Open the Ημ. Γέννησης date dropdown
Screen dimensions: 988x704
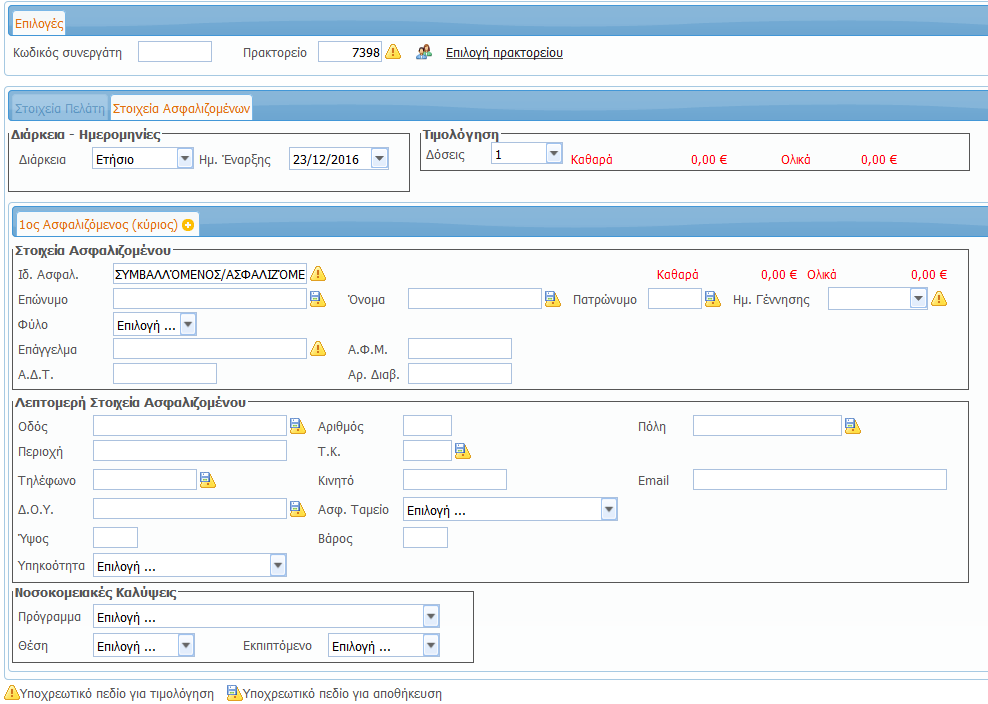coord(919,299)
